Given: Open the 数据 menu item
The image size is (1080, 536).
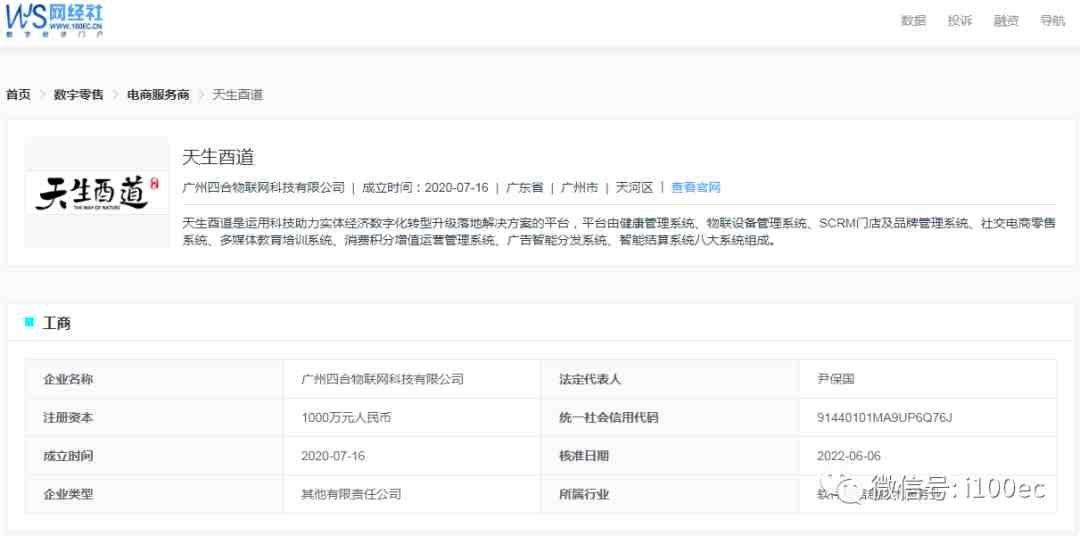Looking at the screenshot, I should click(x=913, y=21).
